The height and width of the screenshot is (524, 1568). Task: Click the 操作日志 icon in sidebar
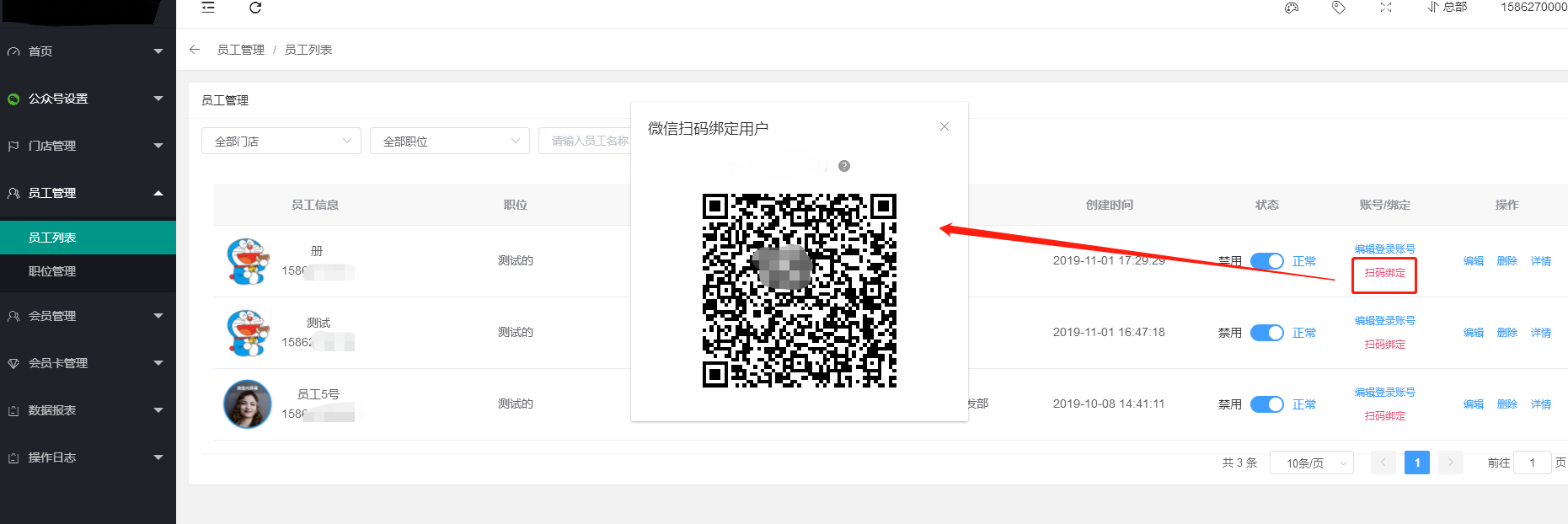13,457
